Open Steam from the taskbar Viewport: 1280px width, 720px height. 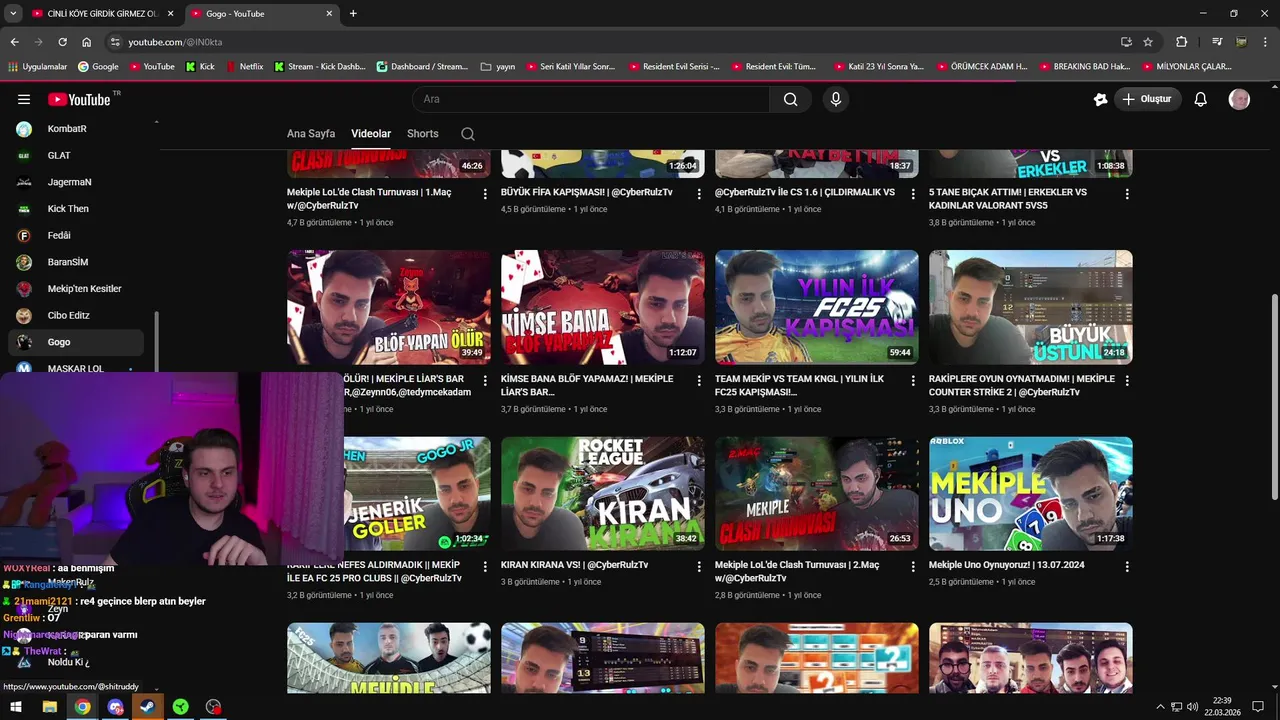tap(148, 706)
